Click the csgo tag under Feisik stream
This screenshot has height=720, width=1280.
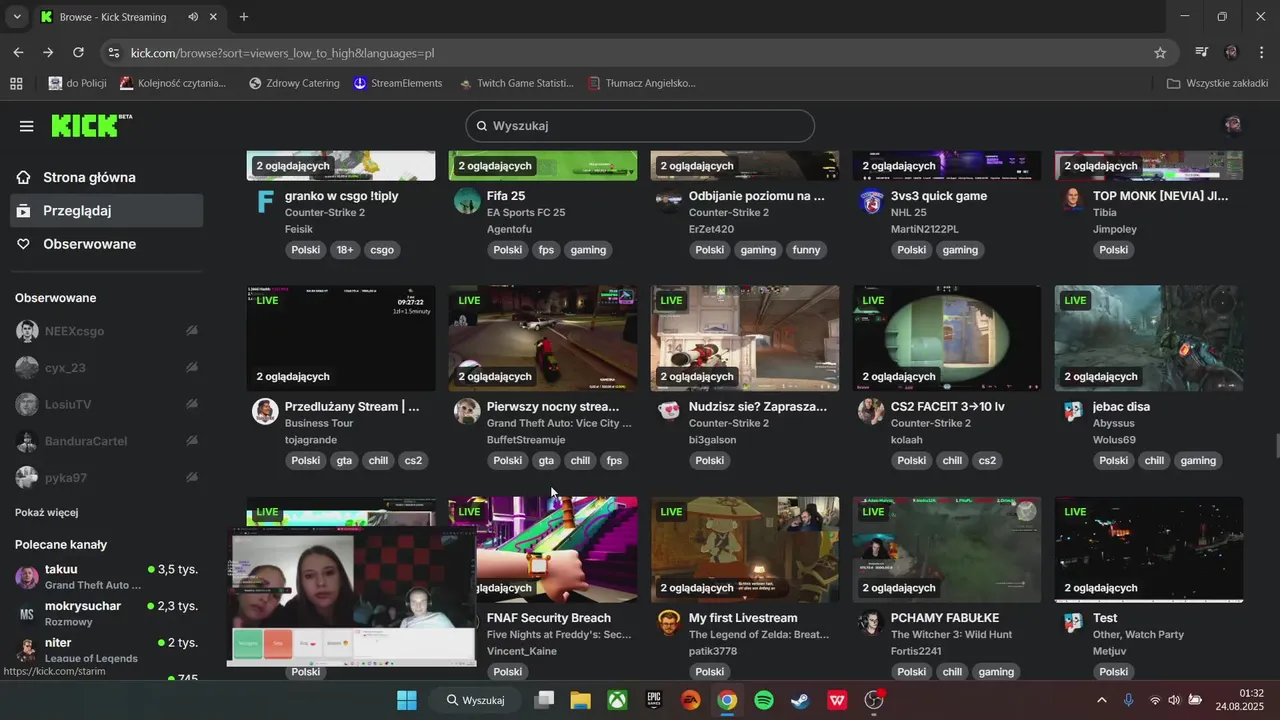pyautogui.click(x=381, y=250)
